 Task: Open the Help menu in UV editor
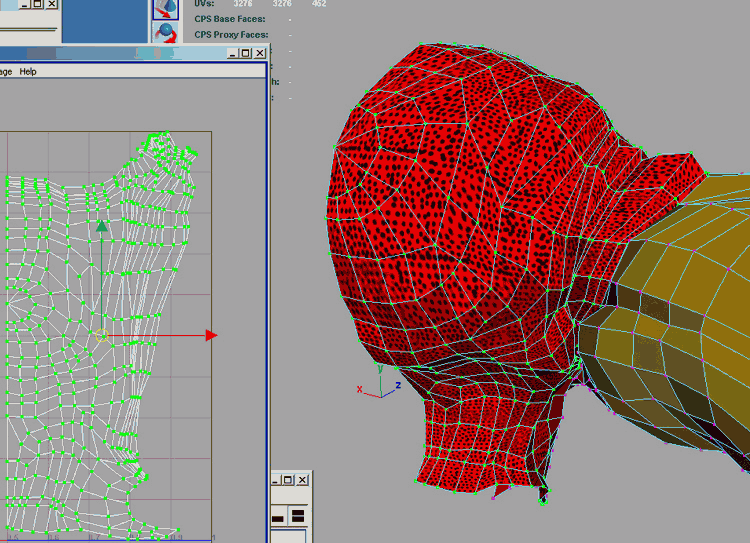pos(28,72)
